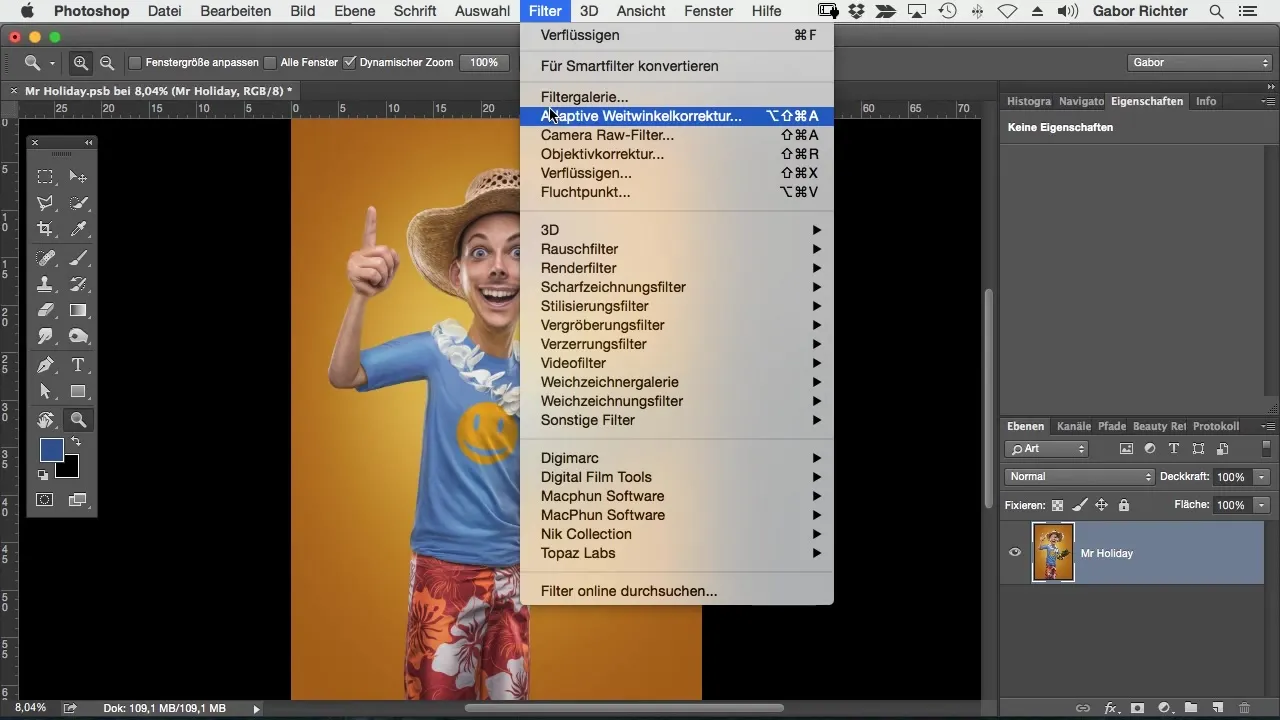Select the Rectangular Marquee tool

45,177
